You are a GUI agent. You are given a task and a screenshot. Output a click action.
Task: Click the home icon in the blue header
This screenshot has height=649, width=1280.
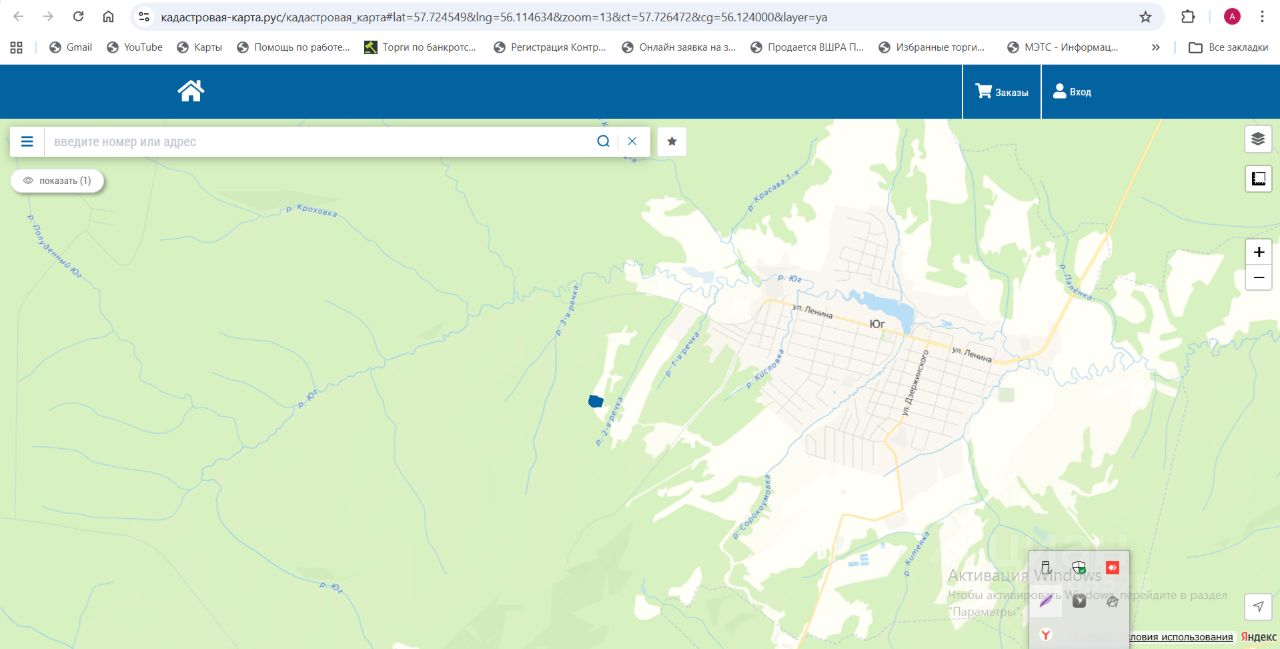191,91
